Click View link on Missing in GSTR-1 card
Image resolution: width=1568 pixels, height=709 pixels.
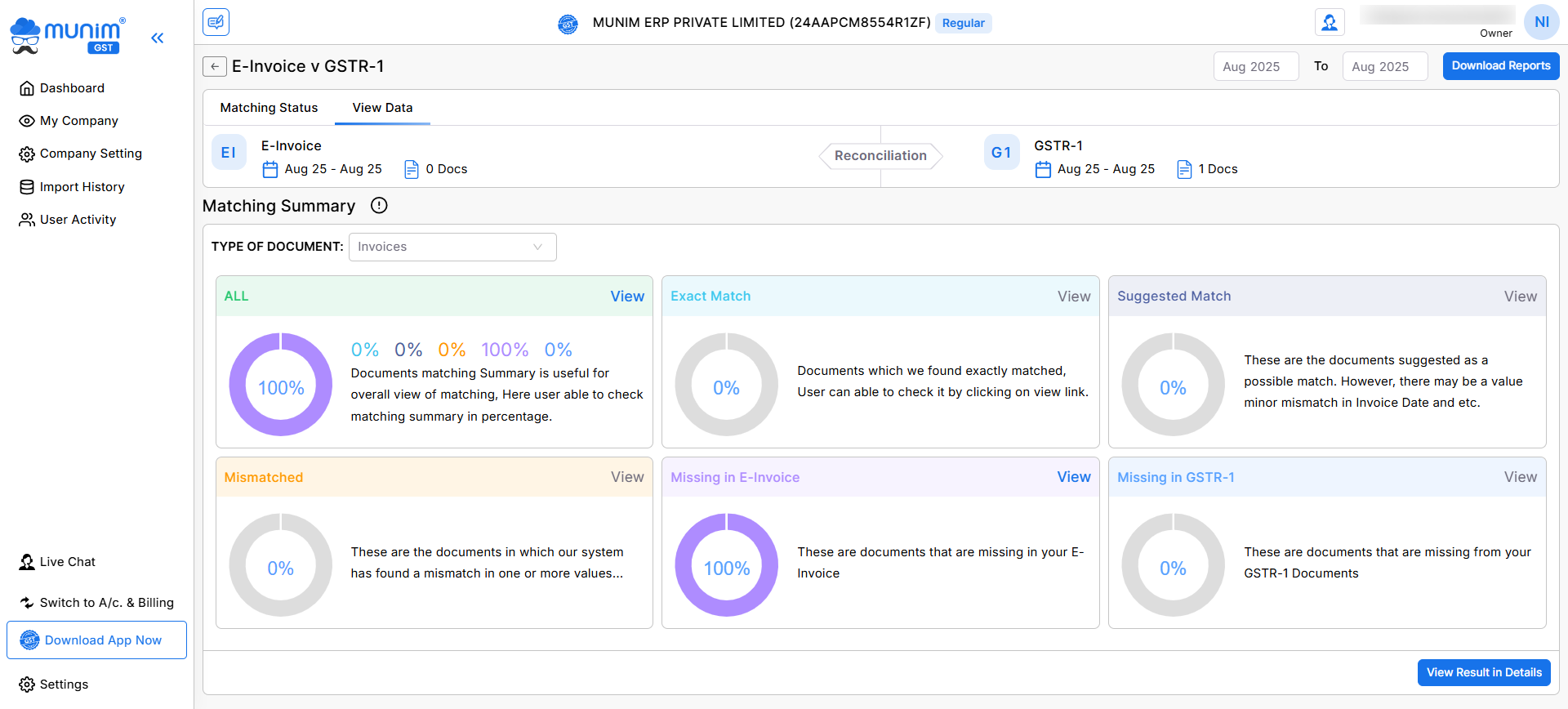pyautogui.click(x=1521, y=477)
